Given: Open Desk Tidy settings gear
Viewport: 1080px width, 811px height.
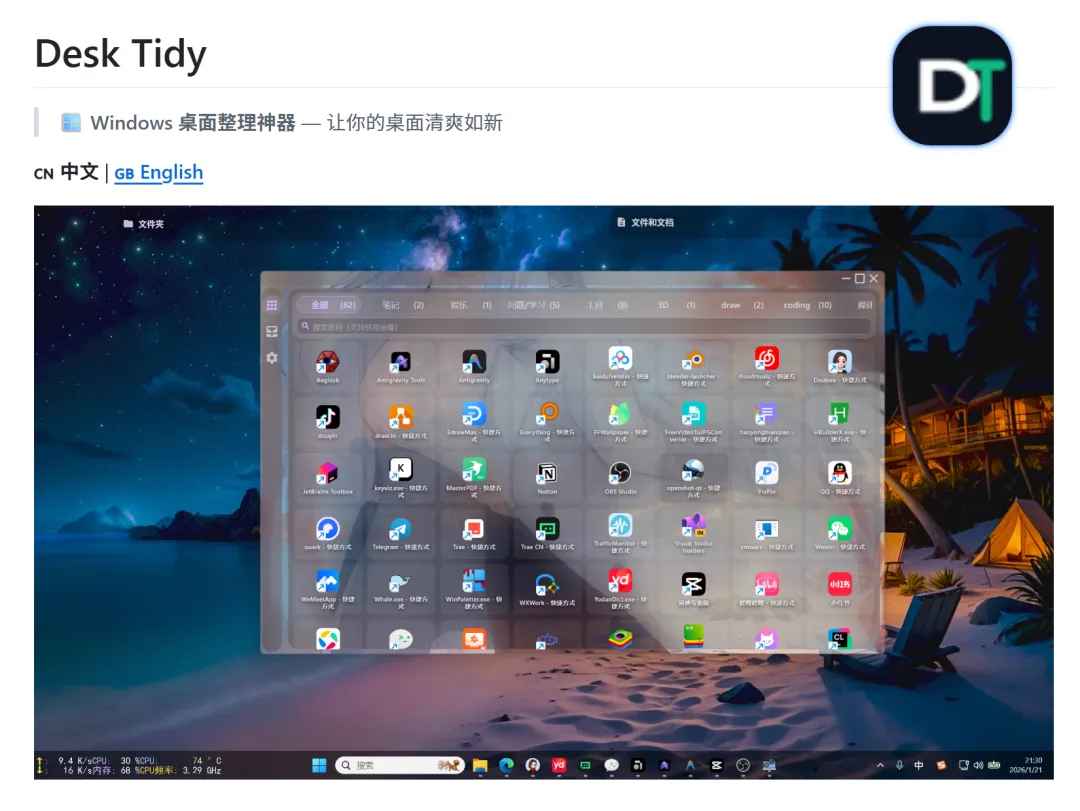Looking at the screenshot, I should tap(272, 358).
